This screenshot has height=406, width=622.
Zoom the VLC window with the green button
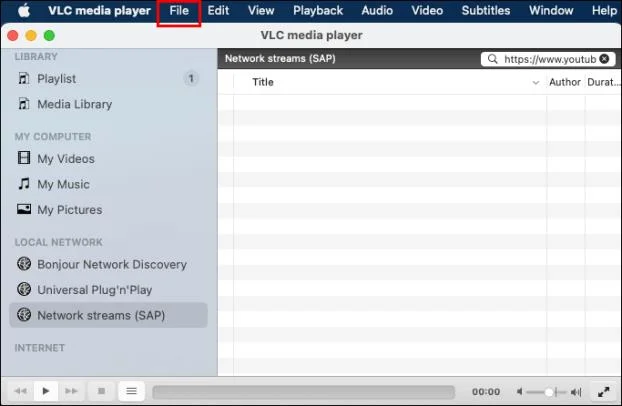pos(49,35)
